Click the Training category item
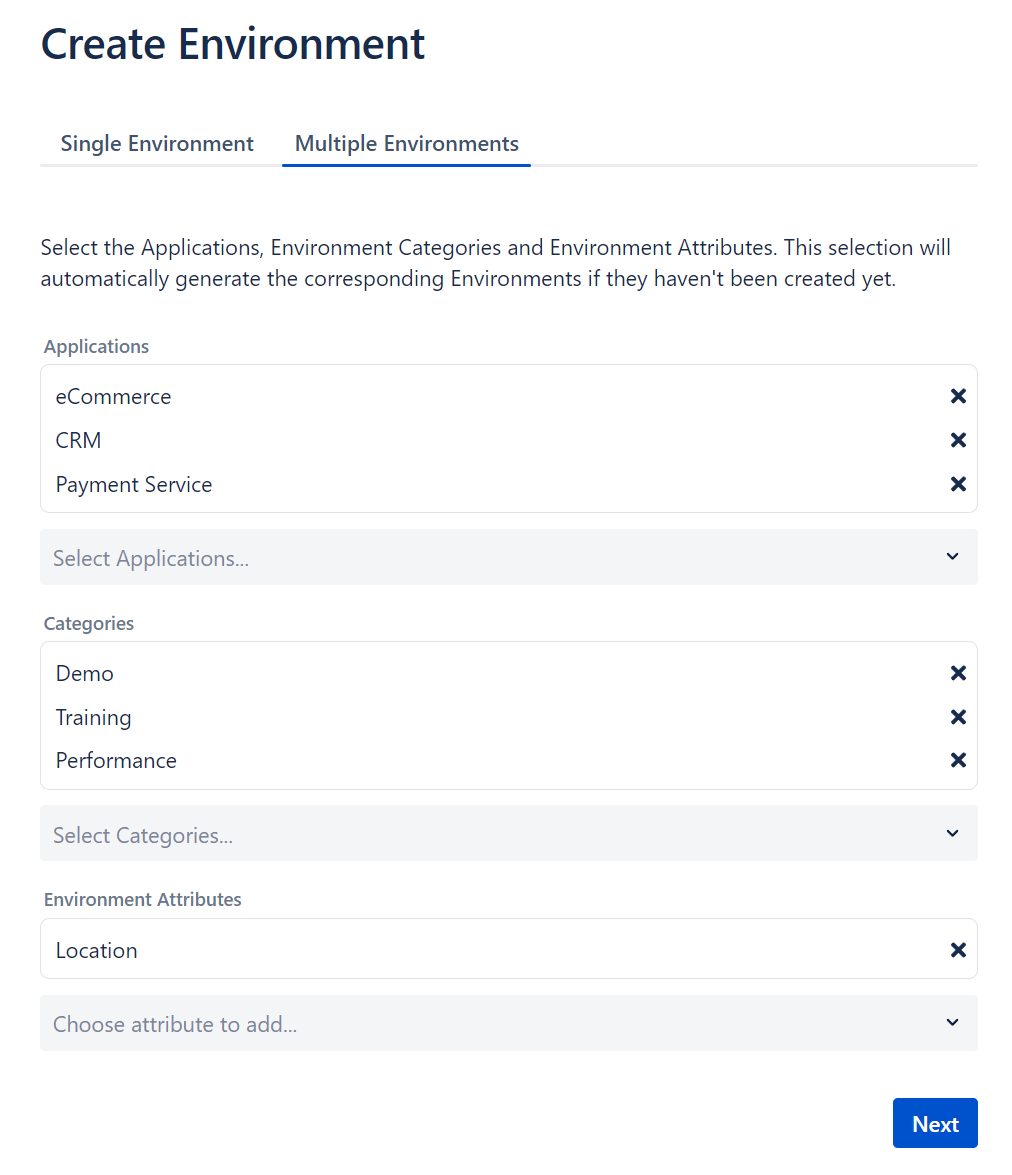The height and width of the screenshot is (1175, 1012). tap(93, 718)
